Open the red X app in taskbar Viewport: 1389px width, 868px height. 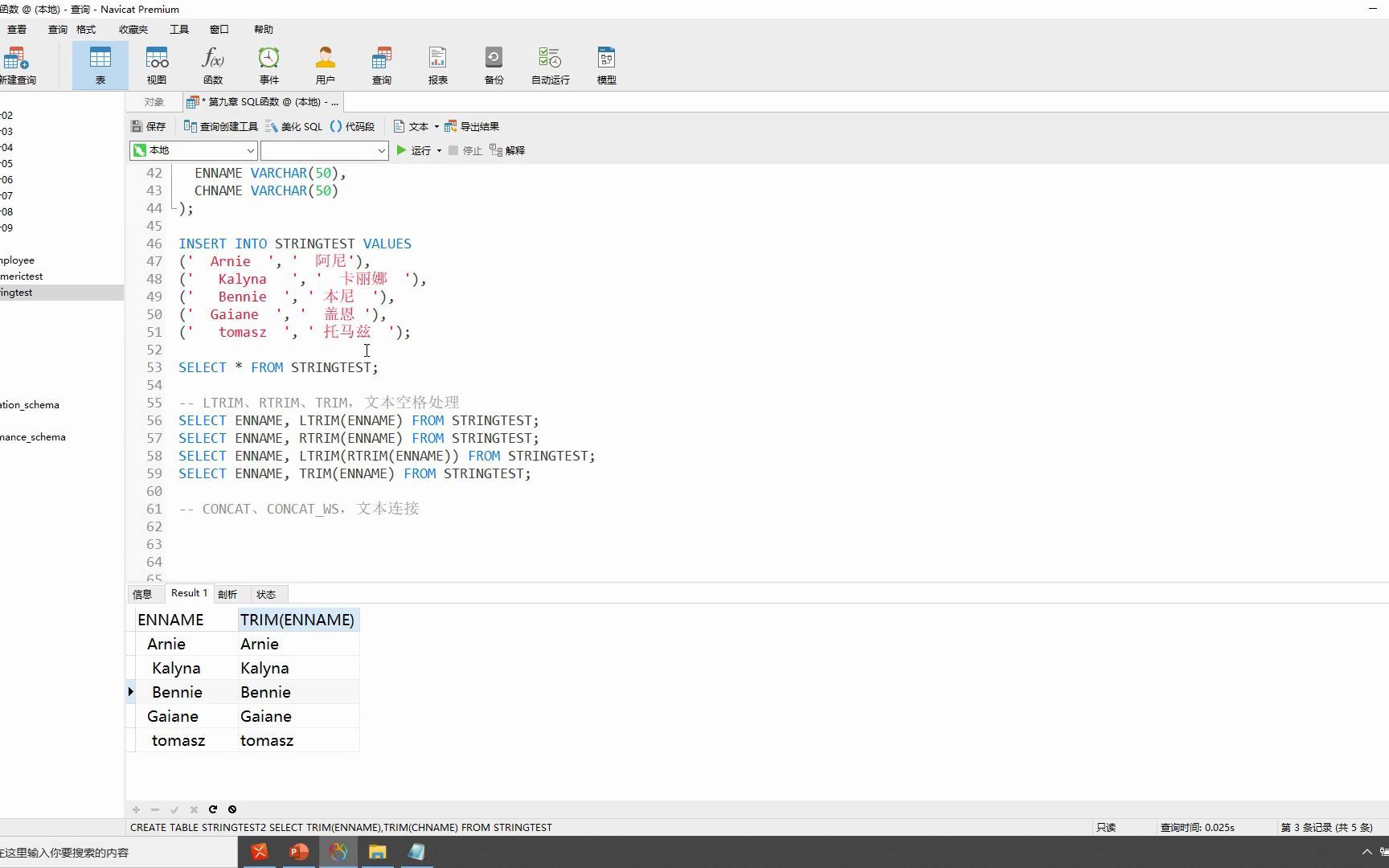tap(260, 852)
